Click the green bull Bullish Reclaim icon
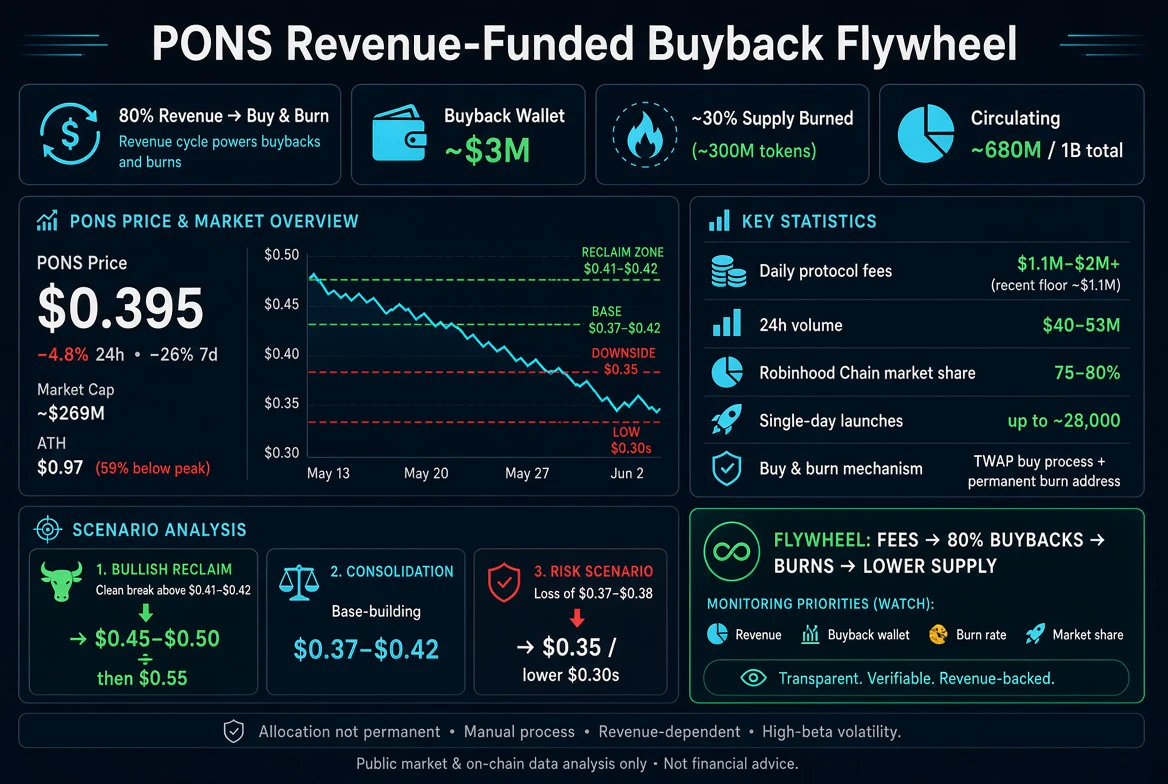1168x784 pixels. click(61, 581)
